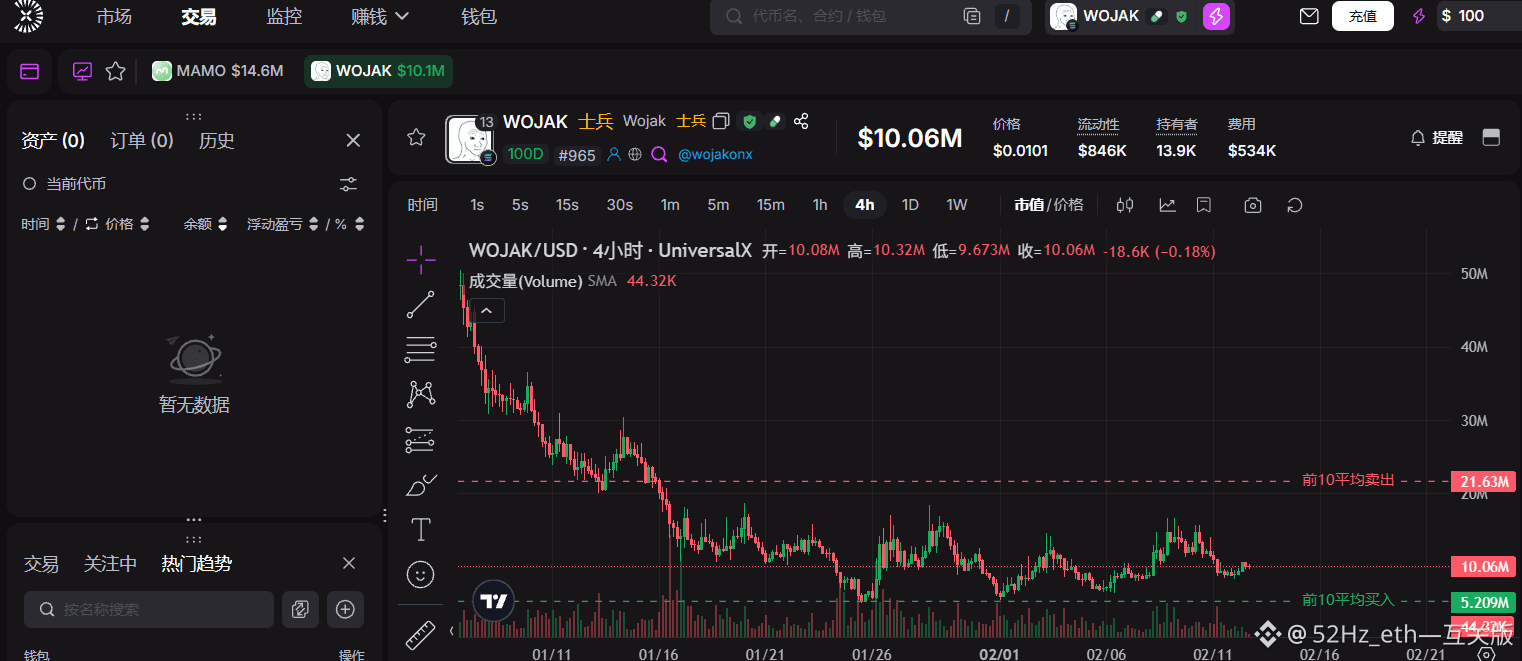This screenshot has height=661, width=1522.
Task: Click the purple search magnifier icon
Action: (x=659, y=155)
